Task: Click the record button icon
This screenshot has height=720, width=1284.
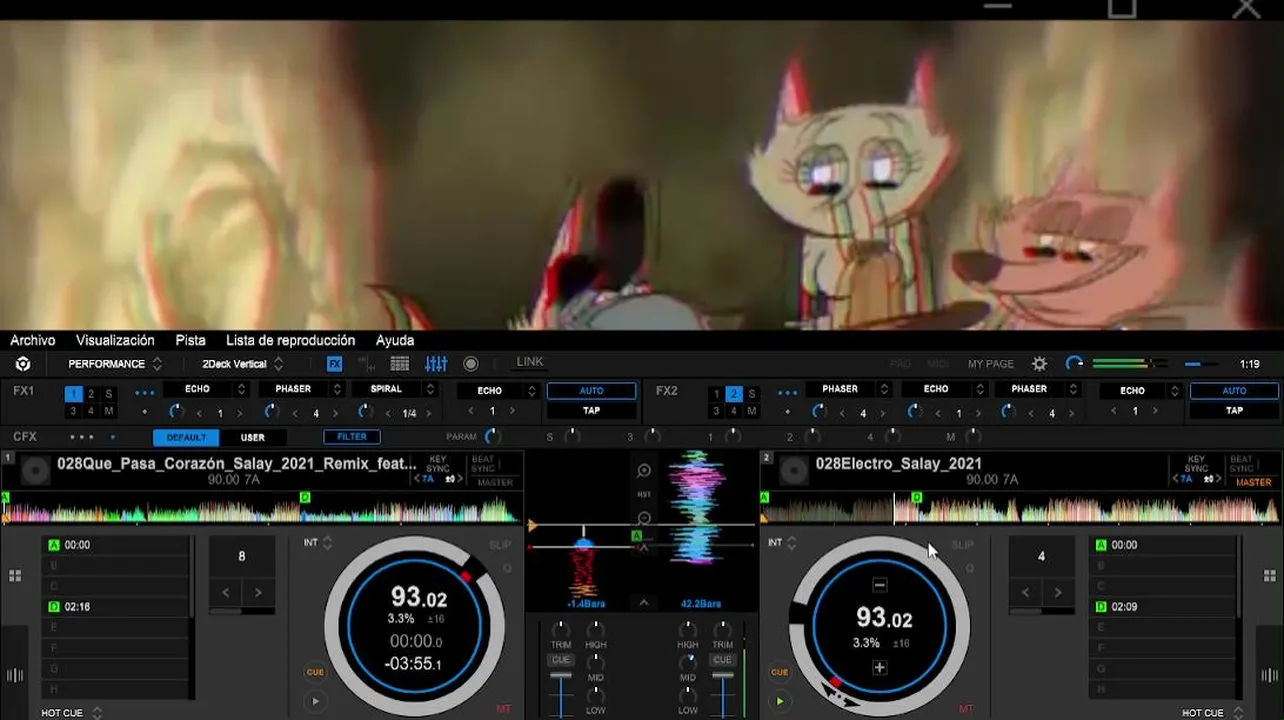Action: (471, 364)
